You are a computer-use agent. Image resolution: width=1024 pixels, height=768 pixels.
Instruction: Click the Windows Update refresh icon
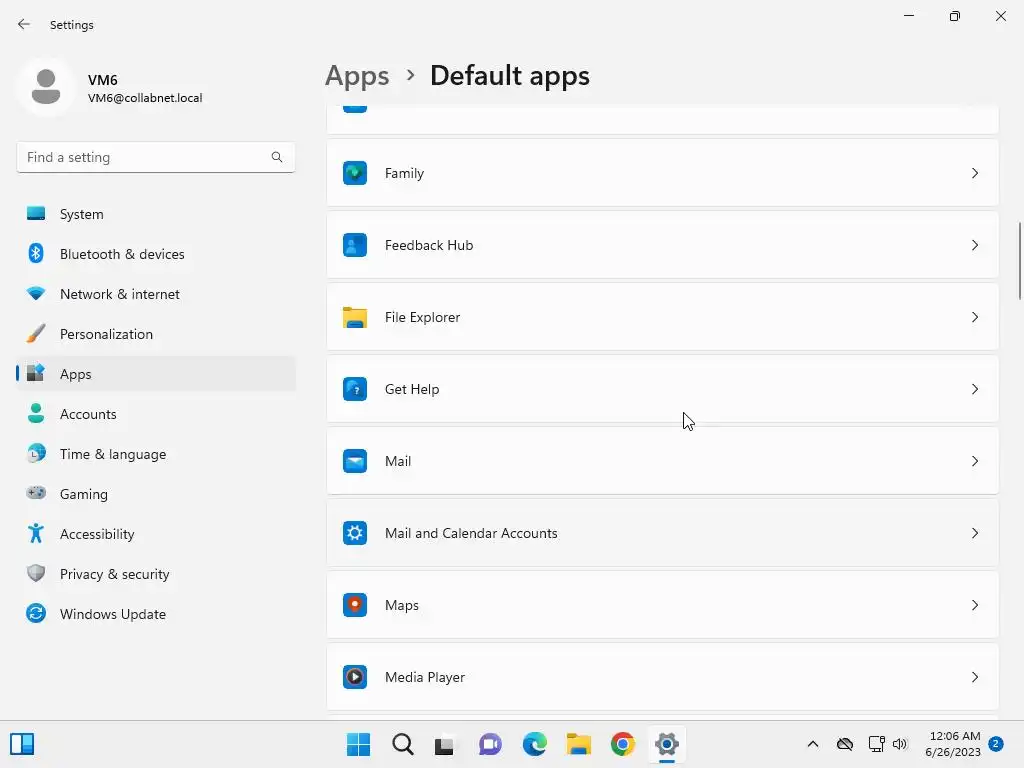coord(36,613)
